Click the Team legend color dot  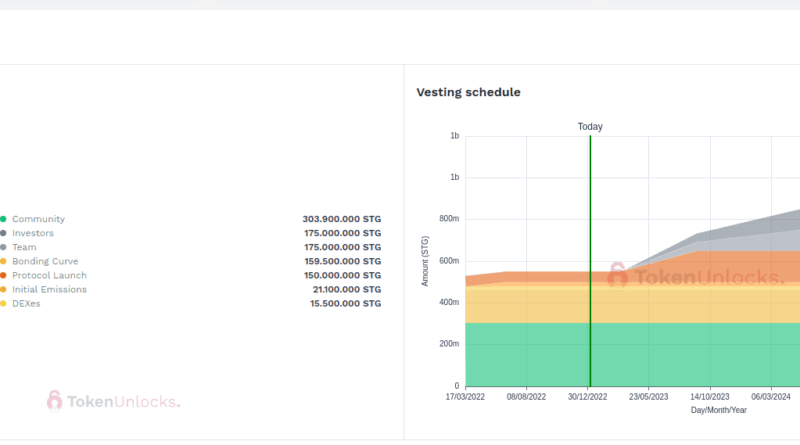pos(3,247)
